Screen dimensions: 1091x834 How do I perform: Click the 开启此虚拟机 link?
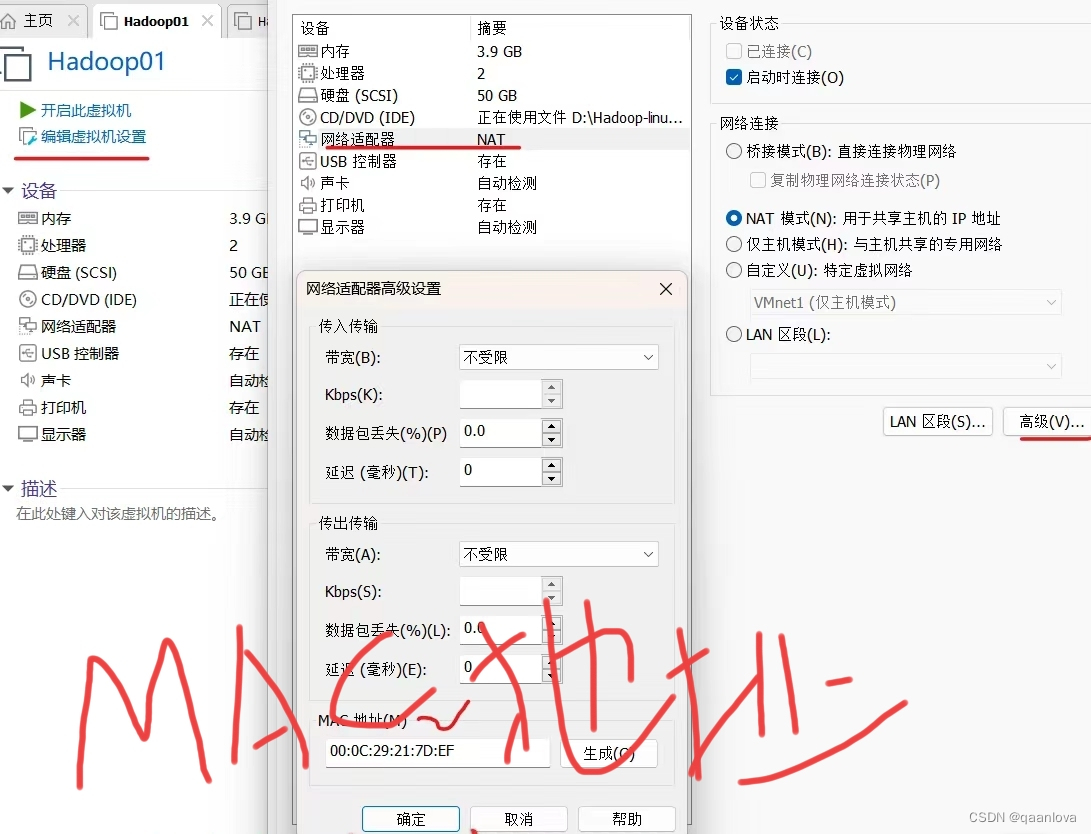[86, 110]
